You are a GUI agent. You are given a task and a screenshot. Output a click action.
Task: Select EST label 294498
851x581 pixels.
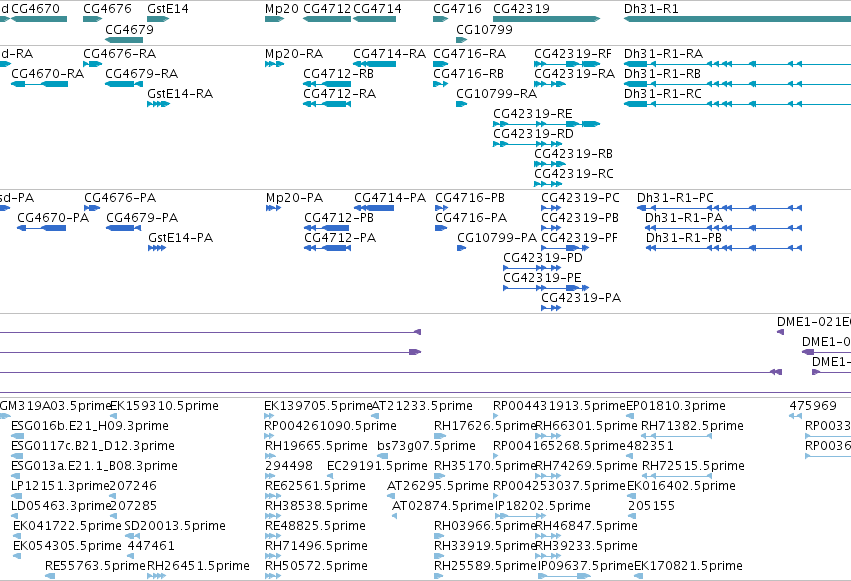[x=289, y=466]
